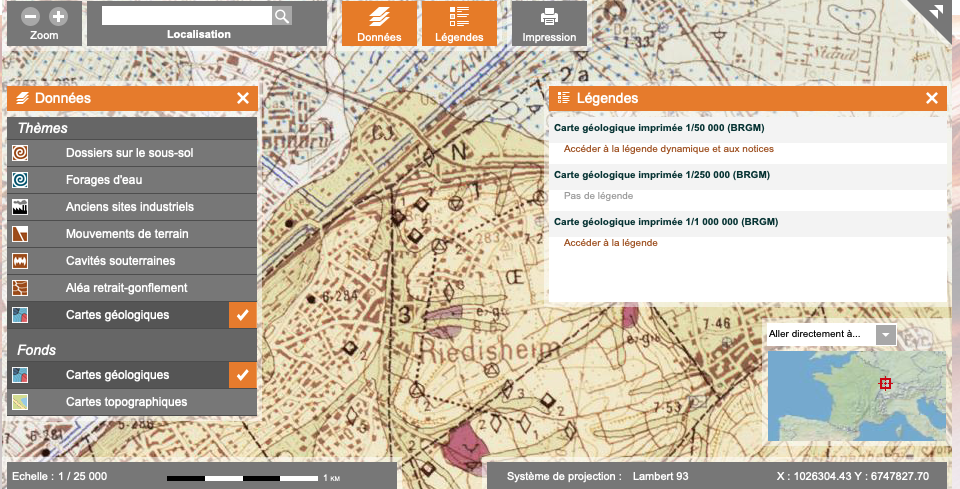Select Cavités souterraines in themes list
The image size is (960, 489).
[x=120, y=261]
